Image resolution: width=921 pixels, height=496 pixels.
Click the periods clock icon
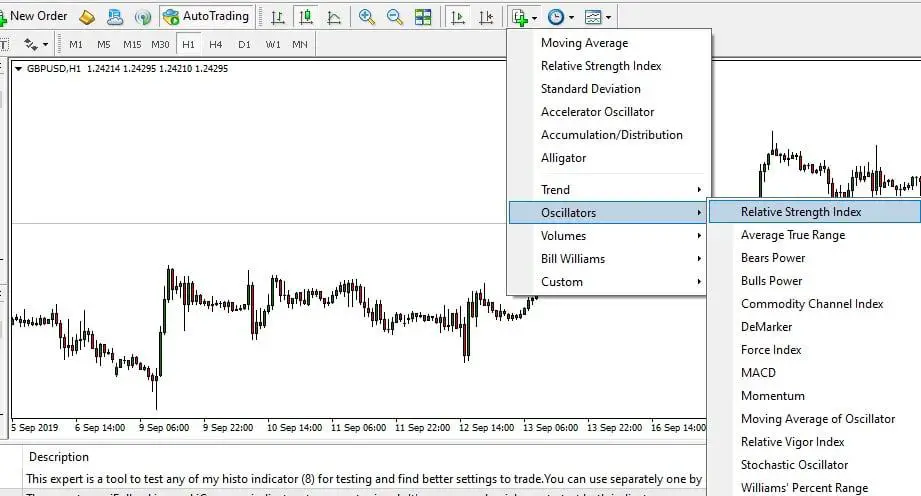[x=556, y=17]
